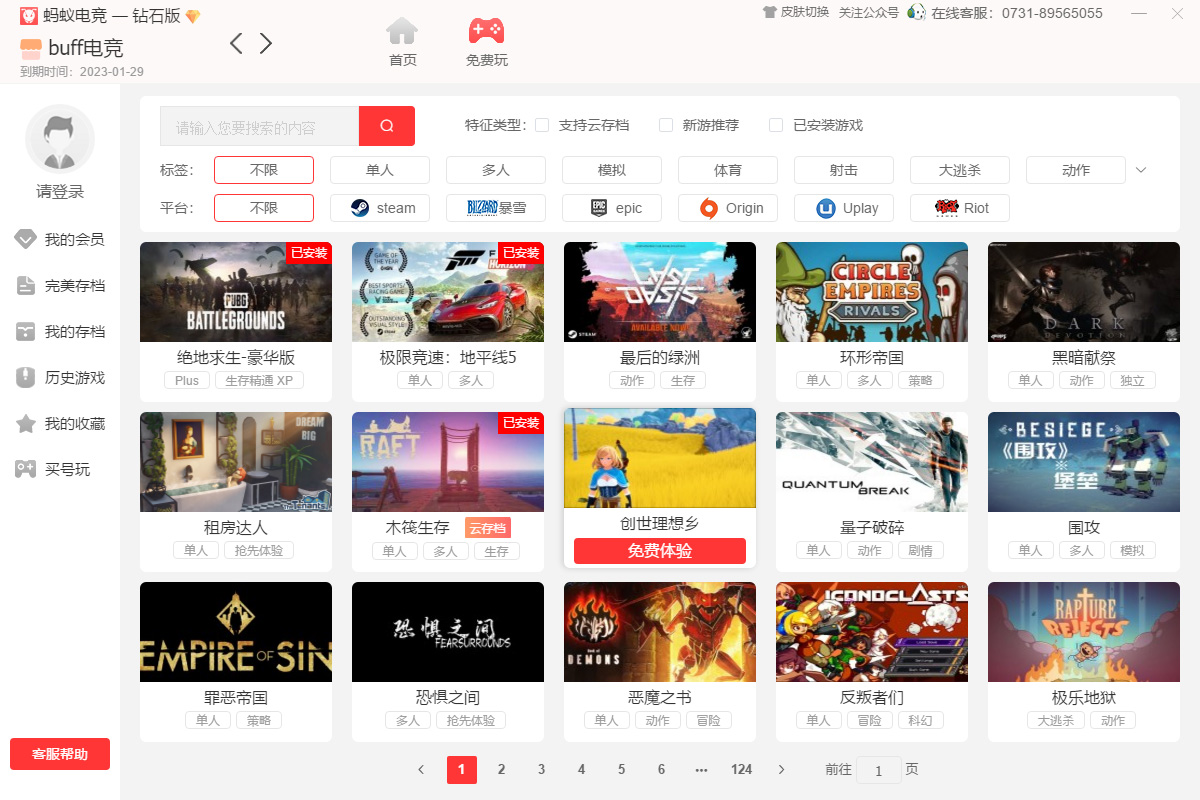Open 完美存档 document icon
The width and height of the screenshot is (1200, 800).
point(25,286)
